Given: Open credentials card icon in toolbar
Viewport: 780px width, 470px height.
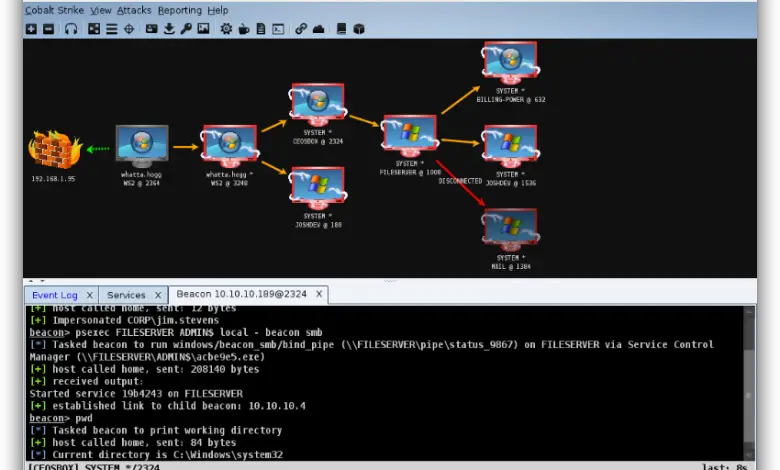Looking at the screenshot, I should tap(151, 29).
